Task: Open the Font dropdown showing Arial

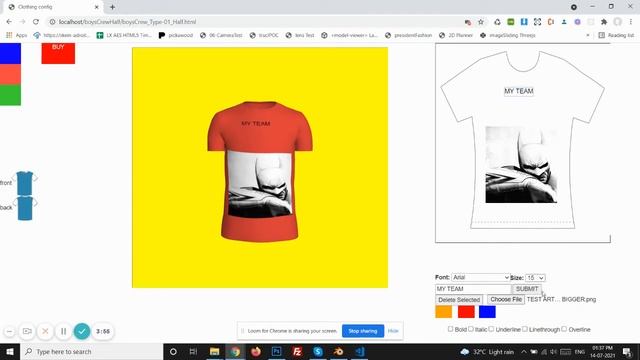Action: coord(480,278)
